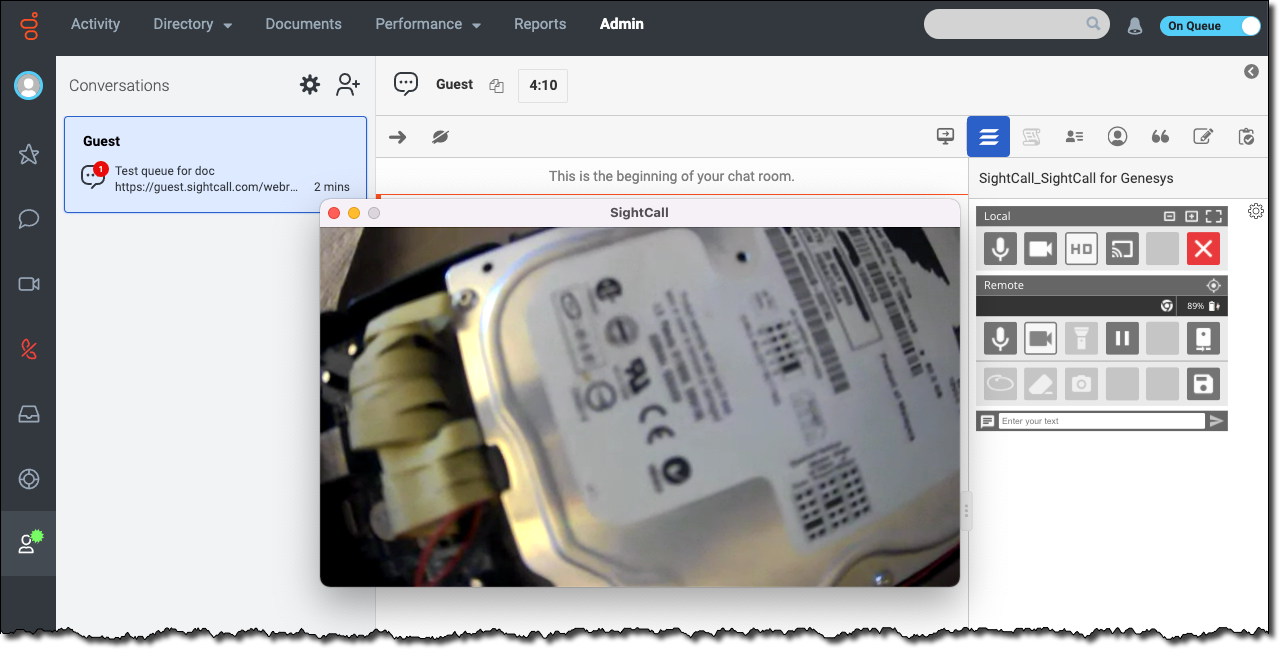Open the lifebuoy help icon
The height and width of the screenshot is (650, 1279).
click(x=29, y=479)
